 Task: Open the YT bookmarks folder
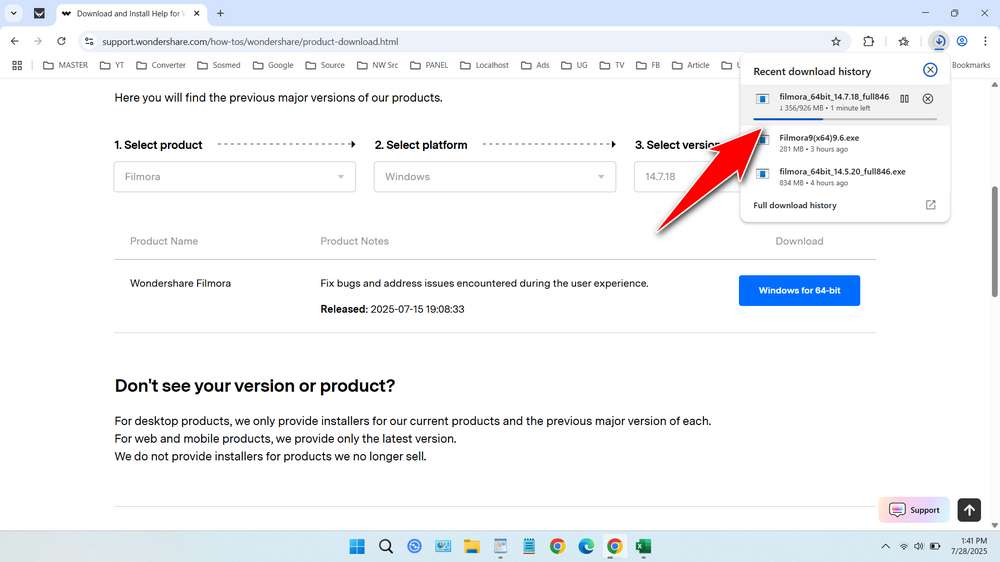[x=112, y=65]
